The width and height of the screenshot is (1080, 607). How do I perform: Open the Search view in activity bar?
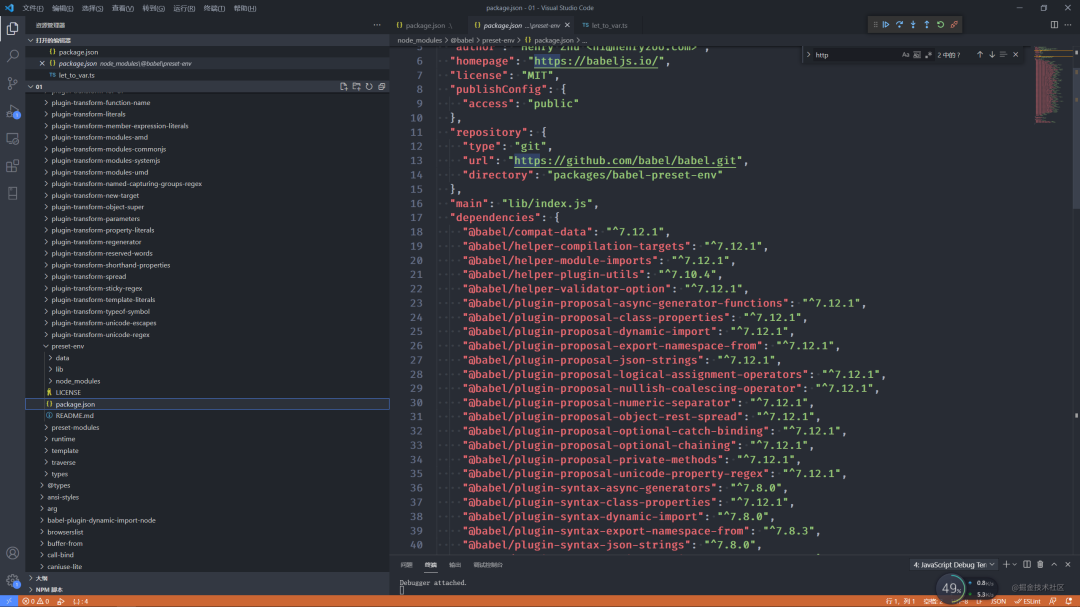[13, 58]
